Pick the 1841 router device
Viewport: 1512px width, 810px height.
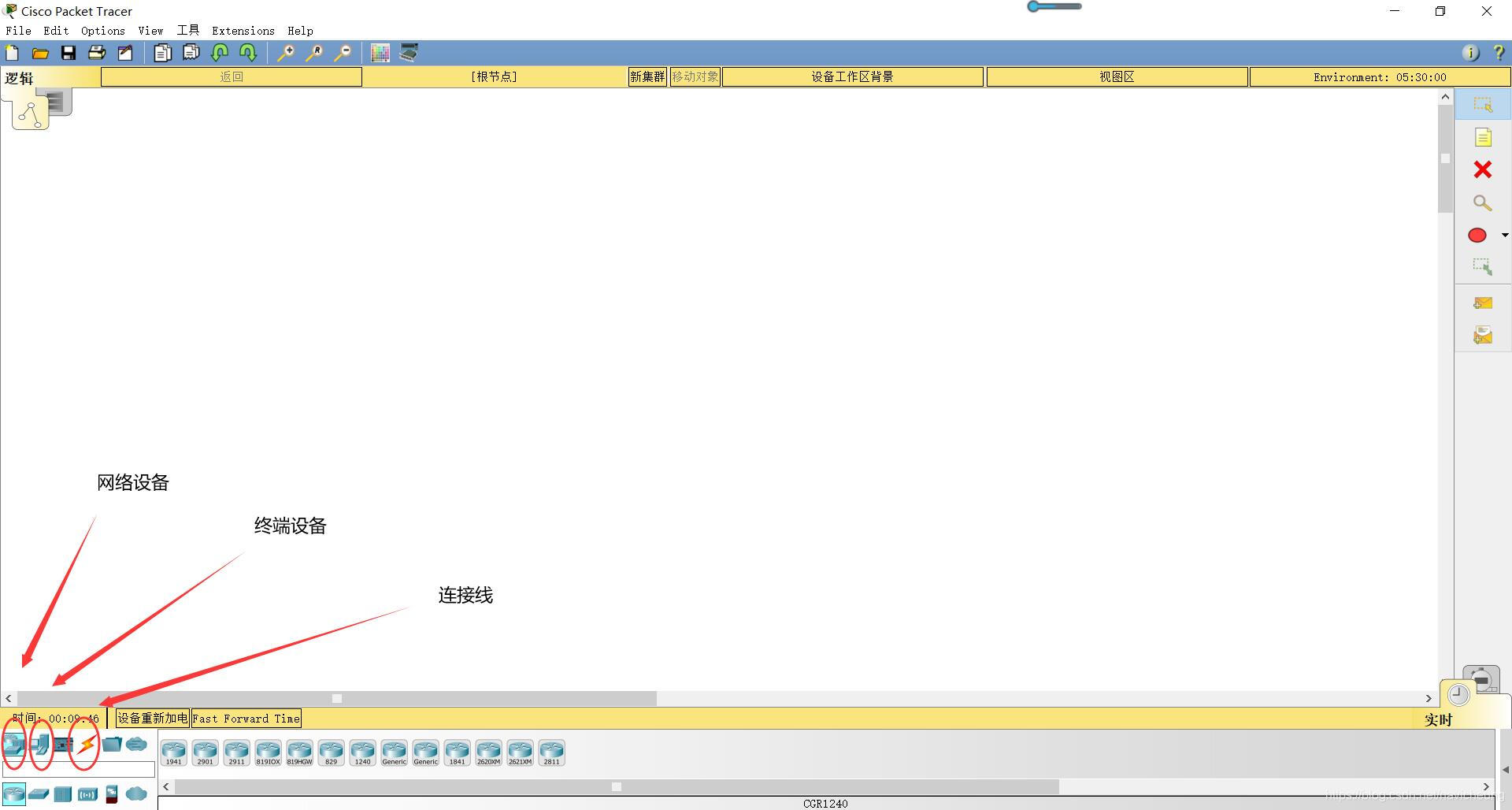click(457, 752)
